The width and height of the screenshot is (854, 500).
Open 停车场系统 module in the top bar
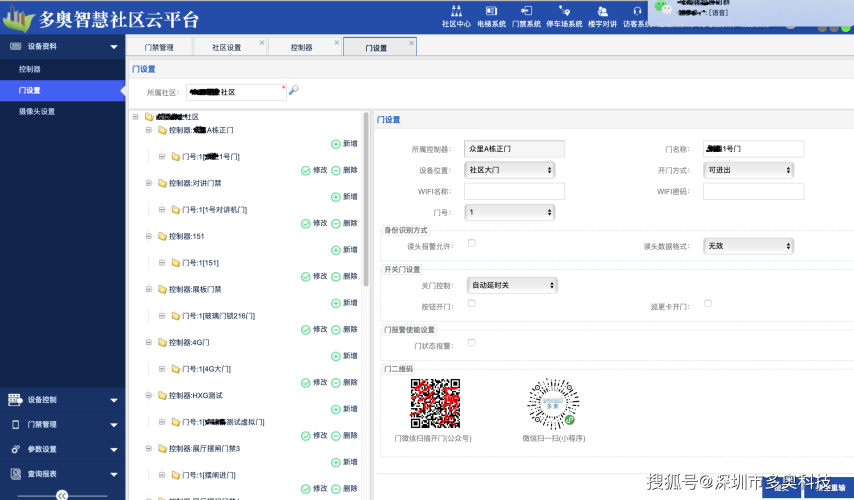pyautogui.click(x=564, y=16)
